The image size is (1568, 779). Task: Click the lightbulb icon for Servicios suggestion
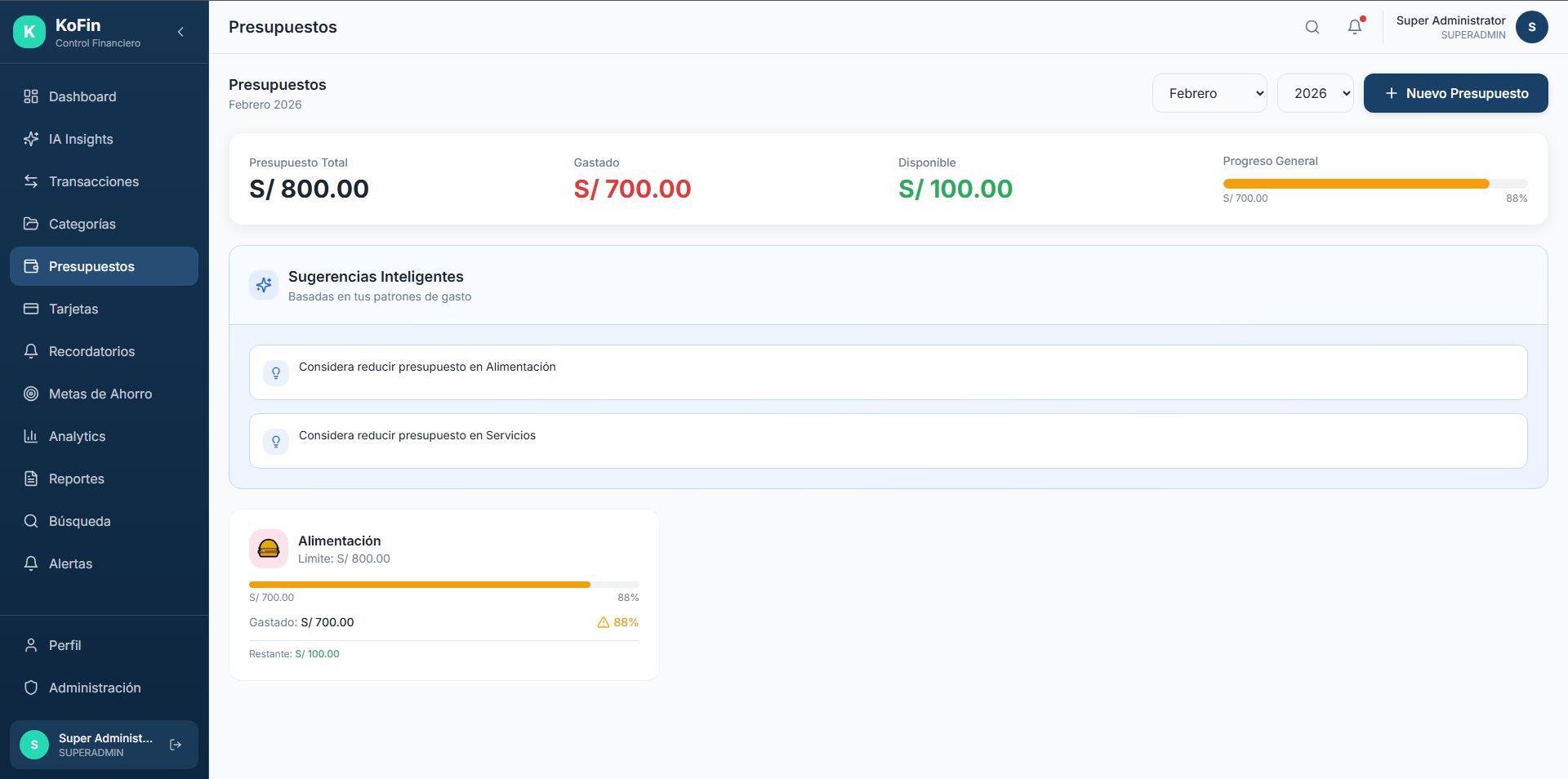(276, 442)
